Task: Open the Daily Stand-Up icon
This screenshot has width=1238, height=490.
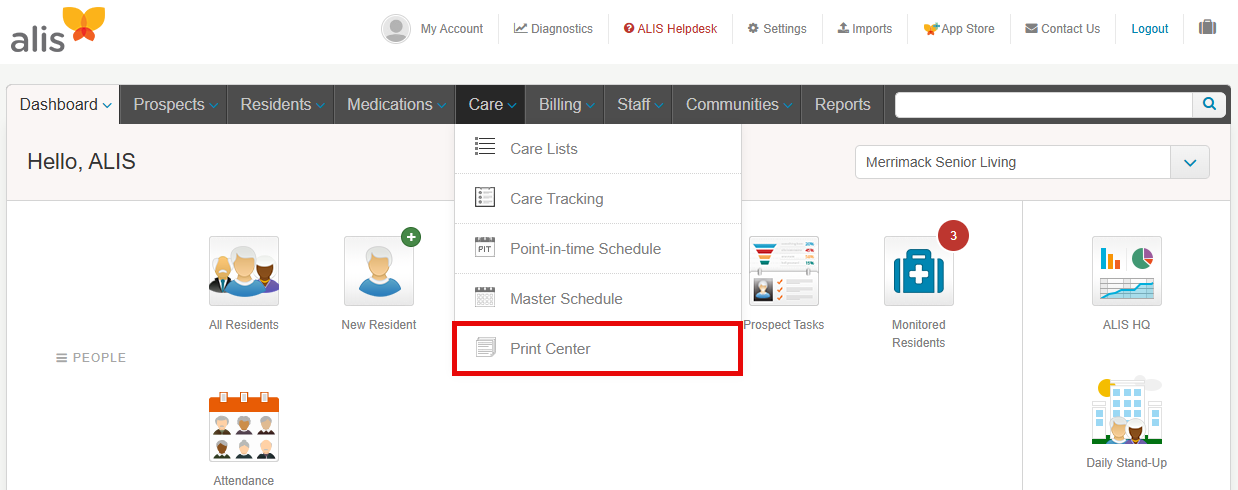Action: click(1126, 410)
